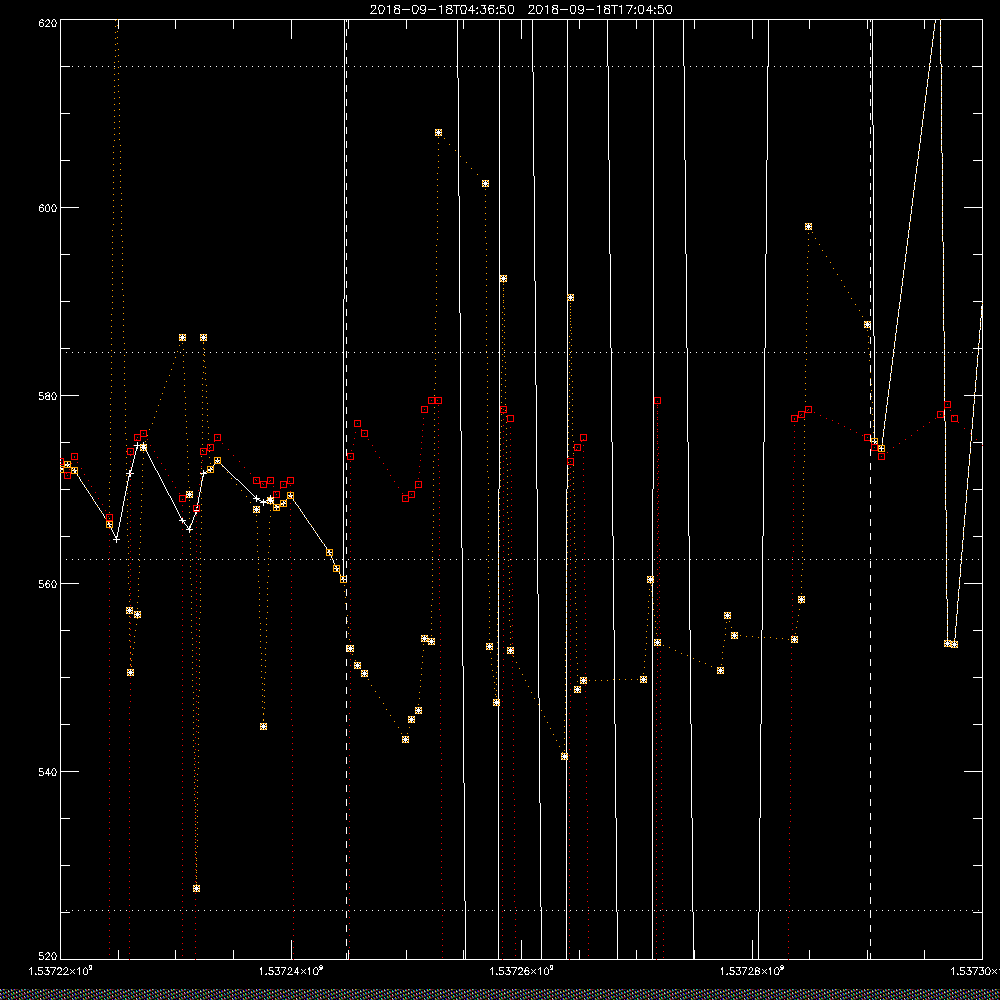The height and width of the screenshot is (1000, 1000).
Task: Select the y-axis label 520
Action: coord(48,957)
